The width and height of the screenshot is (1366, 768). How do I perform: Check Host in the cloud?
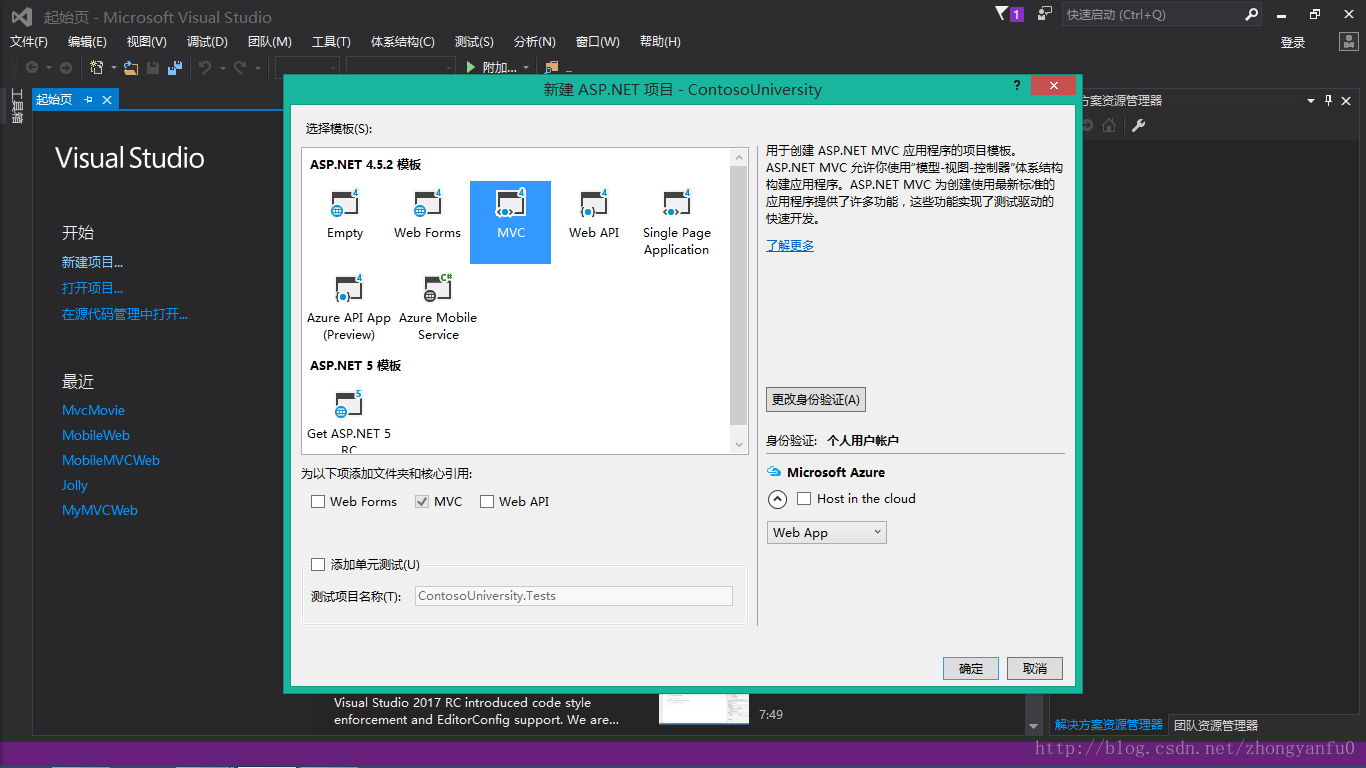804,499
